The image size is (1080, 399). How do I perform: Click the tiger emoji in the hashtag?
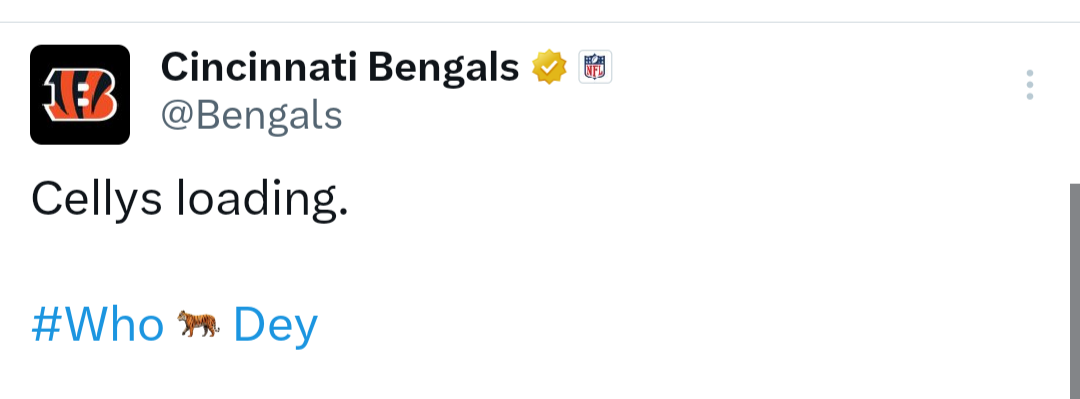[198, 323]
